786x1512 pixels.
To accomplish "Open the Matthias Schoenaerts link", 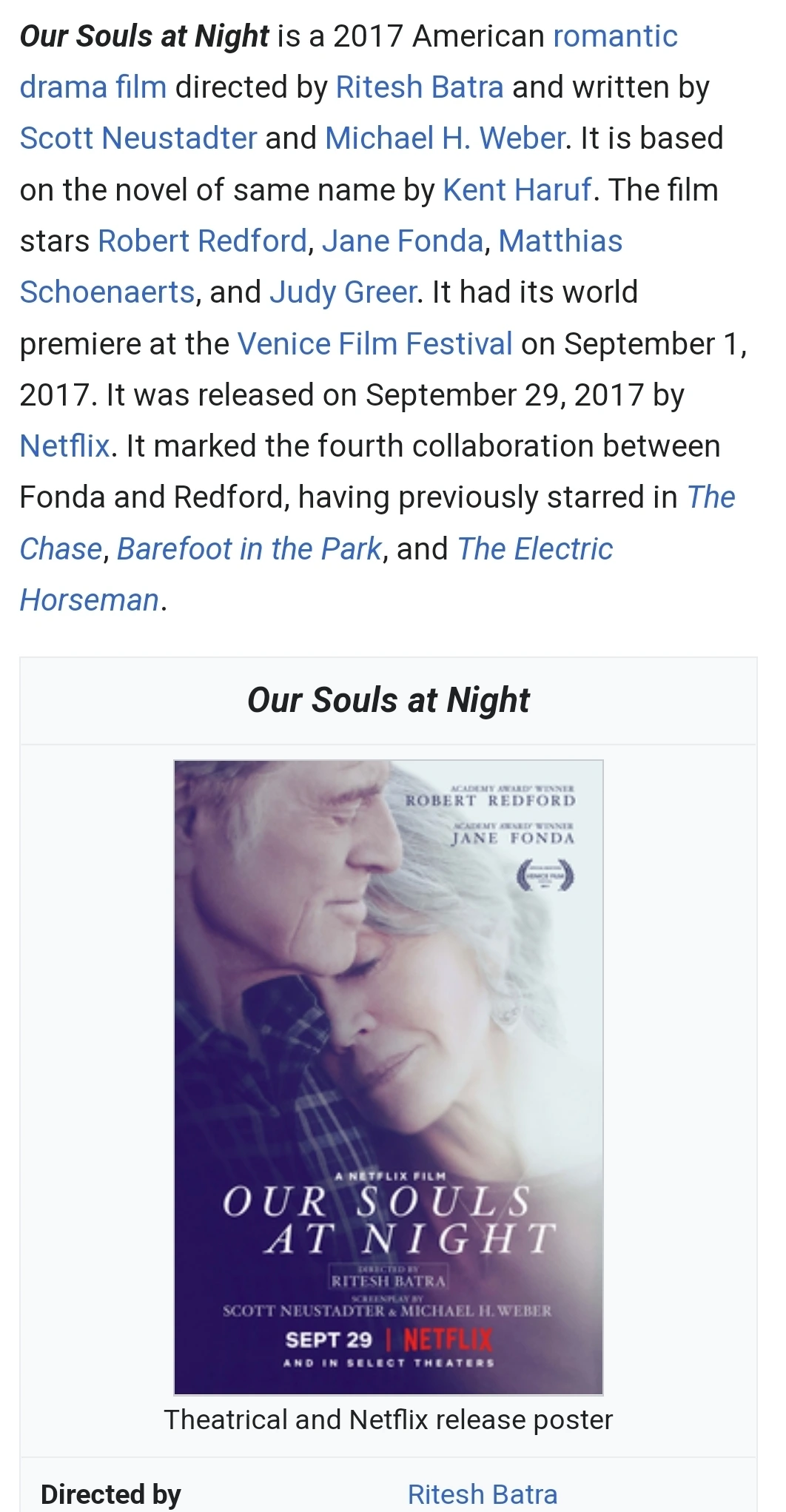I will point(560,241).
